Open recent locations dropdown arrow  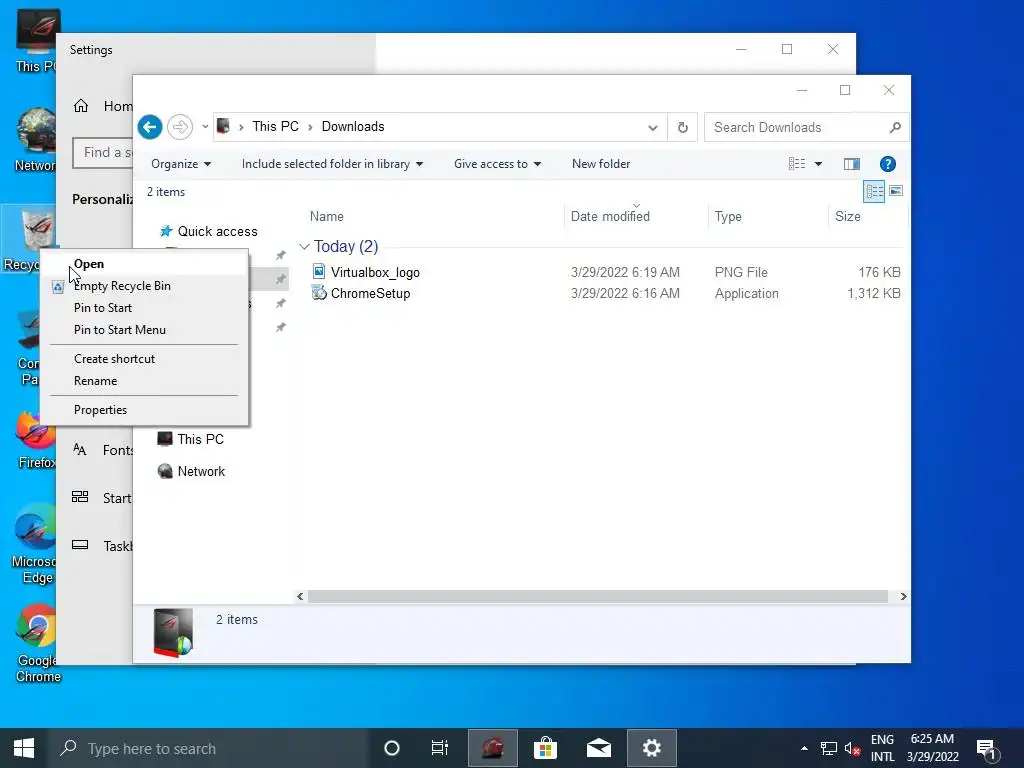[x=205, y=127]
